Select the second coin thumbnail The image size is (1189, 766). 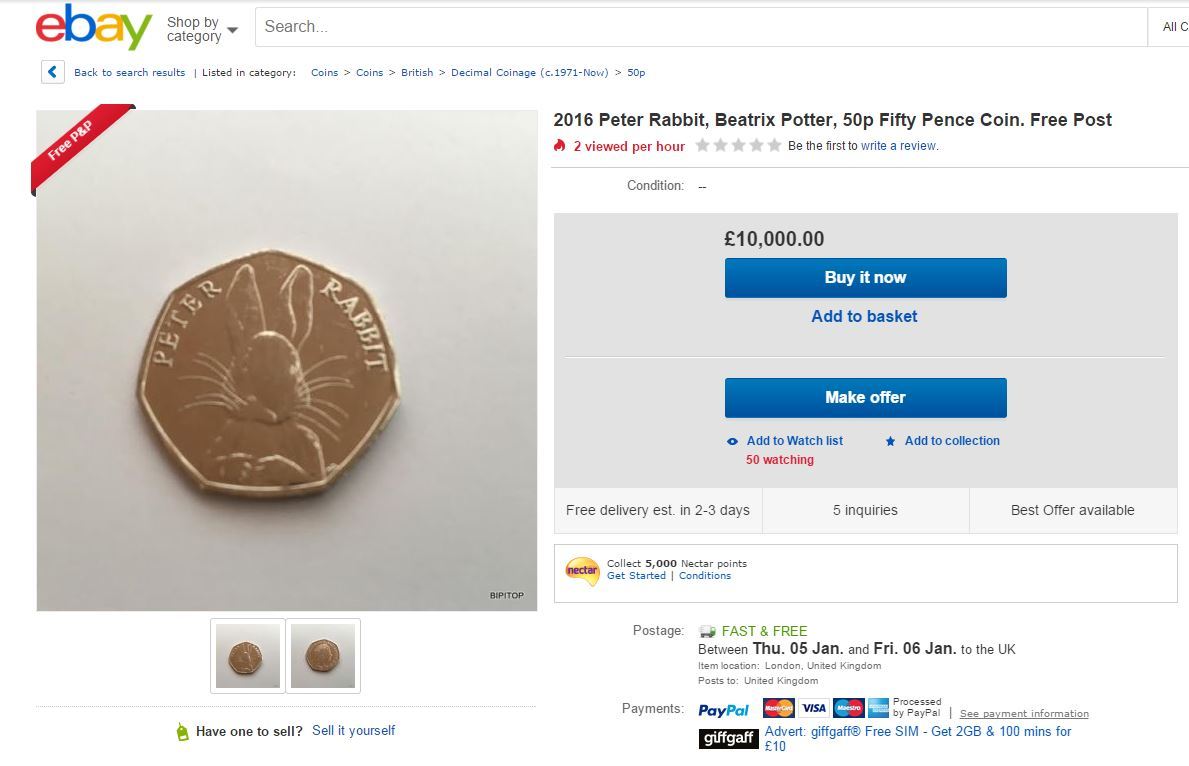coord(322,655)
